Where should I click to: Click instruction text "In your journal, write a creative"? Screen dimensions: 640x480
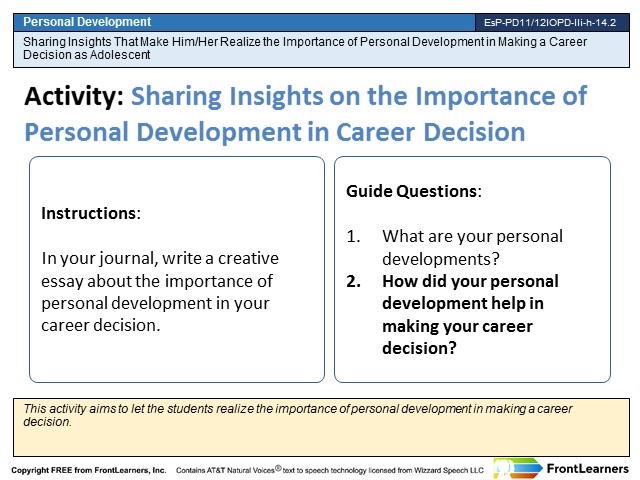pos(160,258)
